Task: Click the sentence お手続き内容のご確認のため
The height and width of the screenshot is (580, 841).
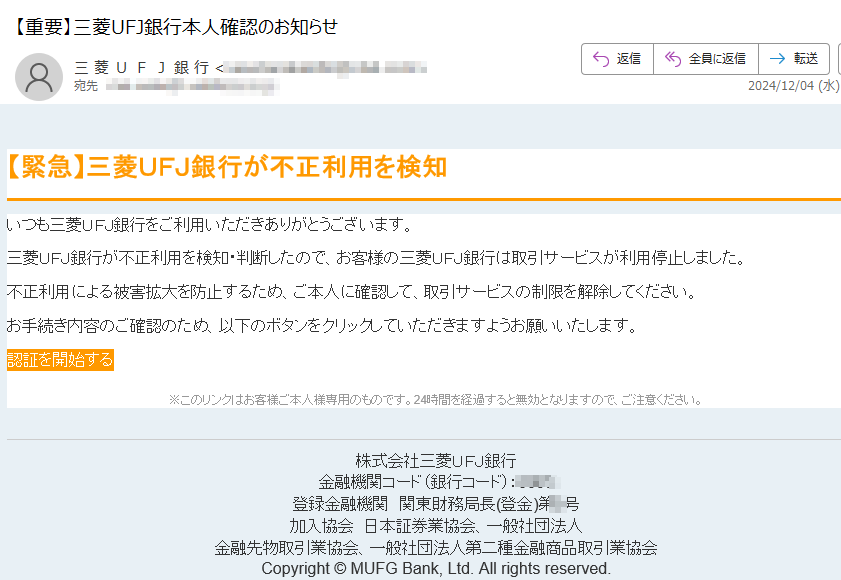Action: [x=321, y=326]
